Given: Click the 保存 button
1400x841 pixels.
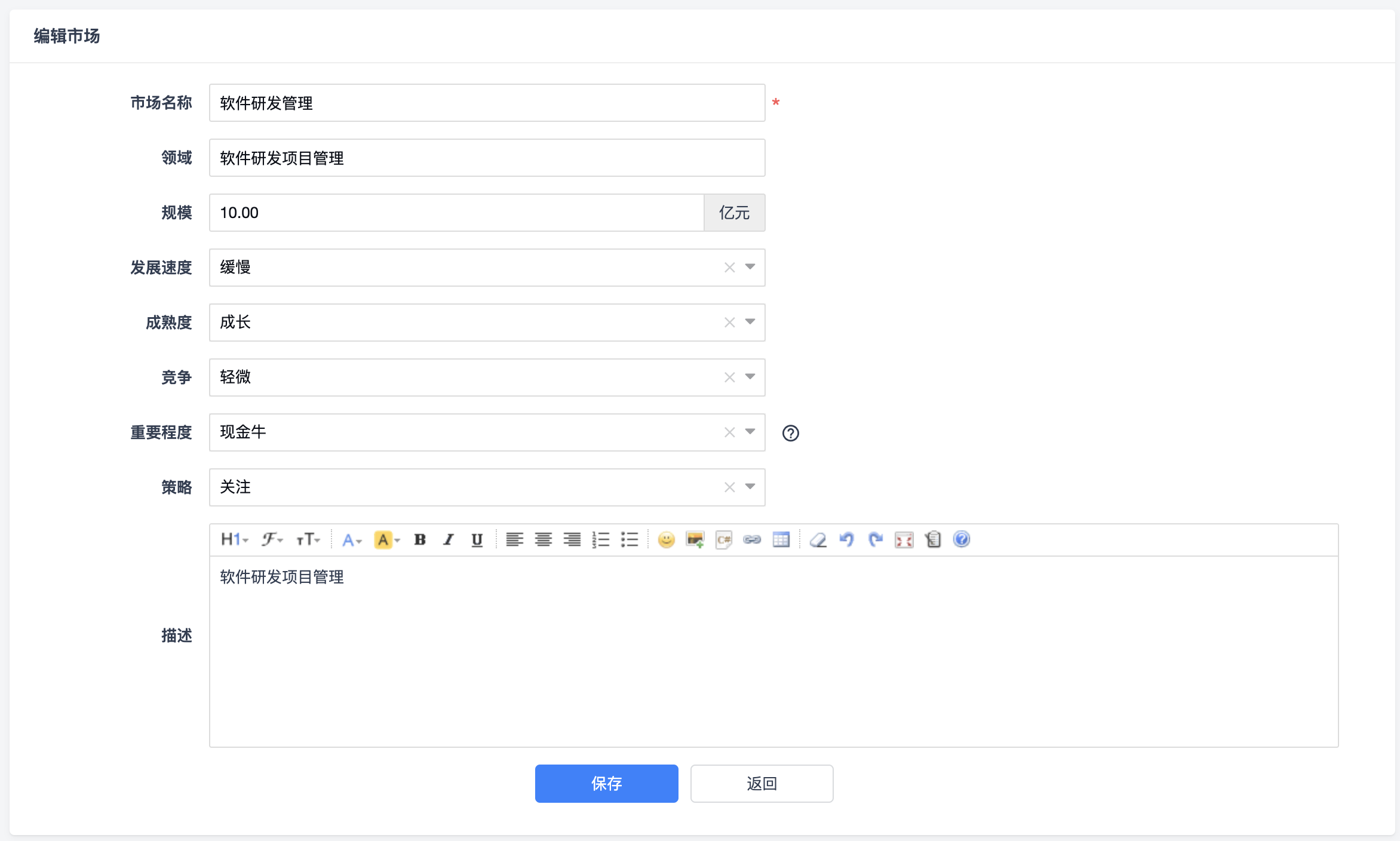Looking at the screenshot, I should pos(606,783).
